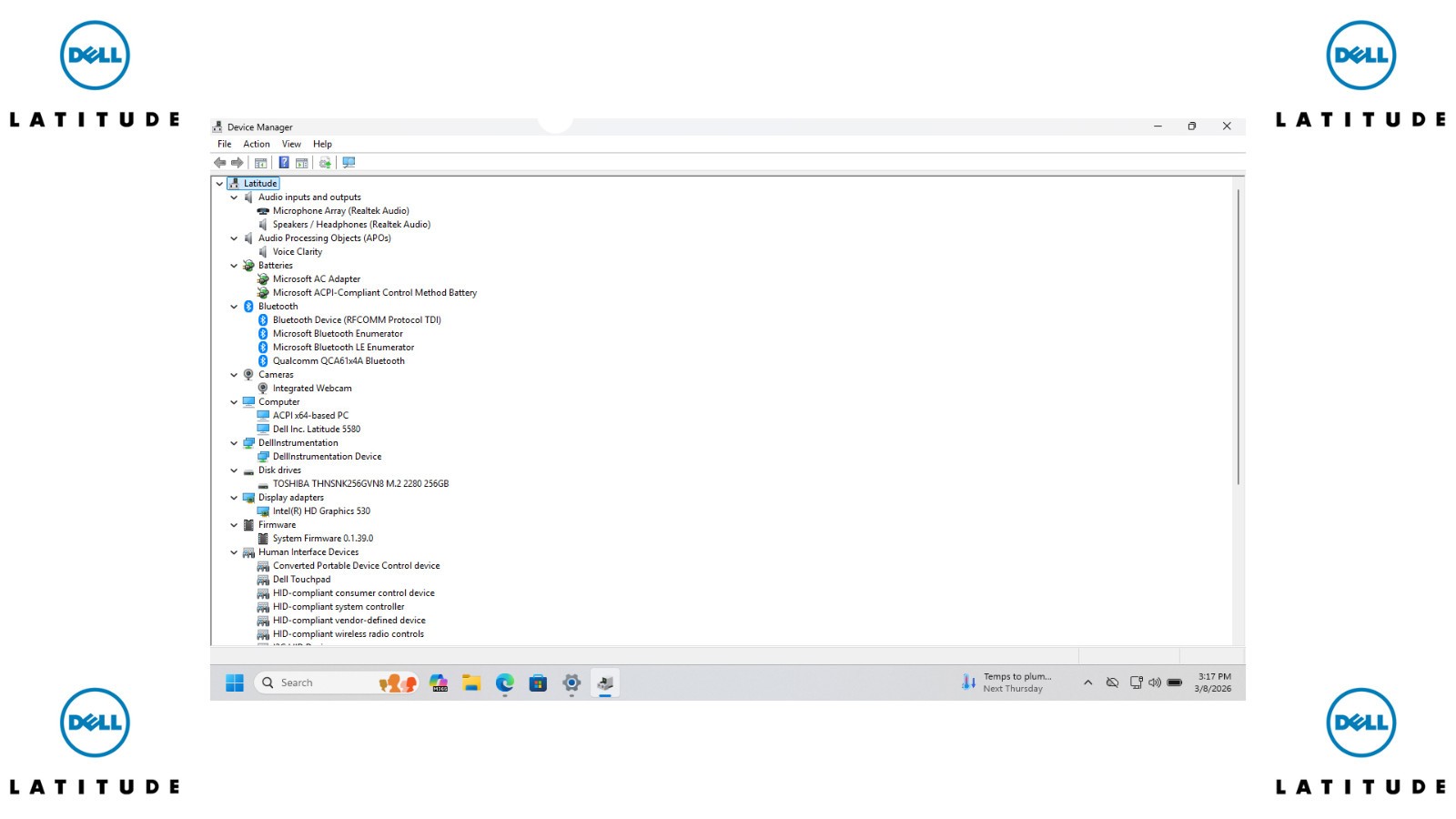Select HID-compliant consumer control device
The width and height of the screenshot is (1456, 819).
pyautogui.click(x=353, y=593)
